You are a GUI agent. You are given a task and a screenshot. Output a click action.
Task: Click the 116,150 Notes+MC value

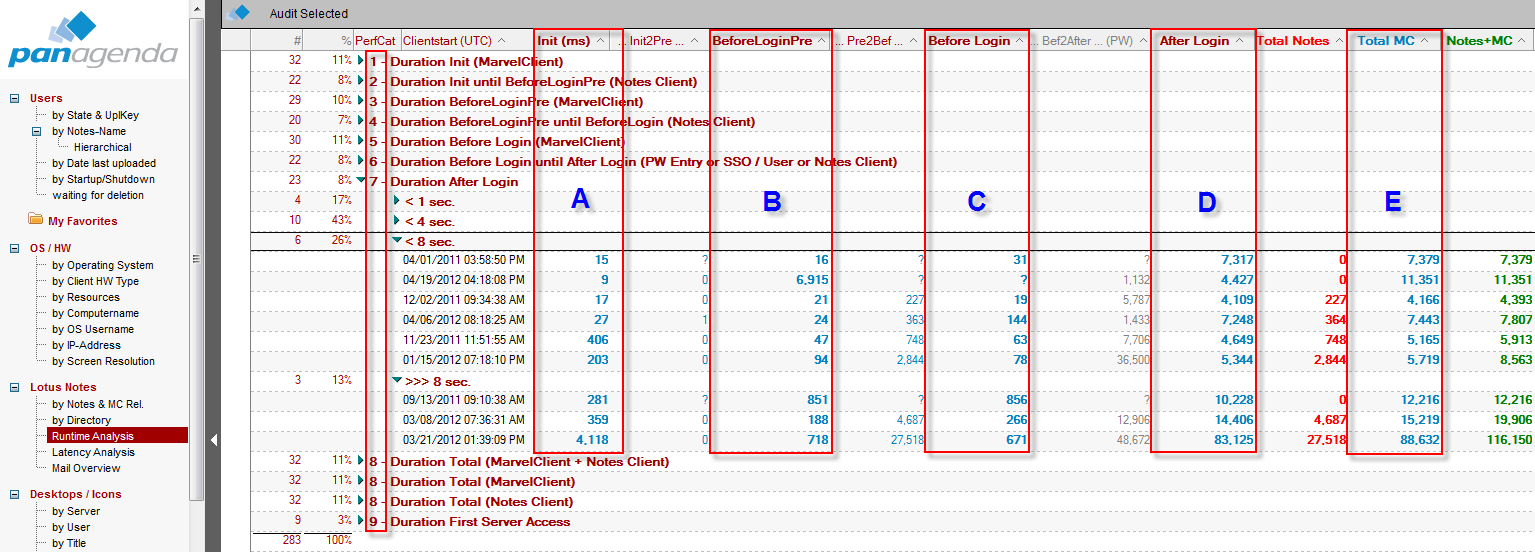pyautogui.click(x=1509, y=440)
